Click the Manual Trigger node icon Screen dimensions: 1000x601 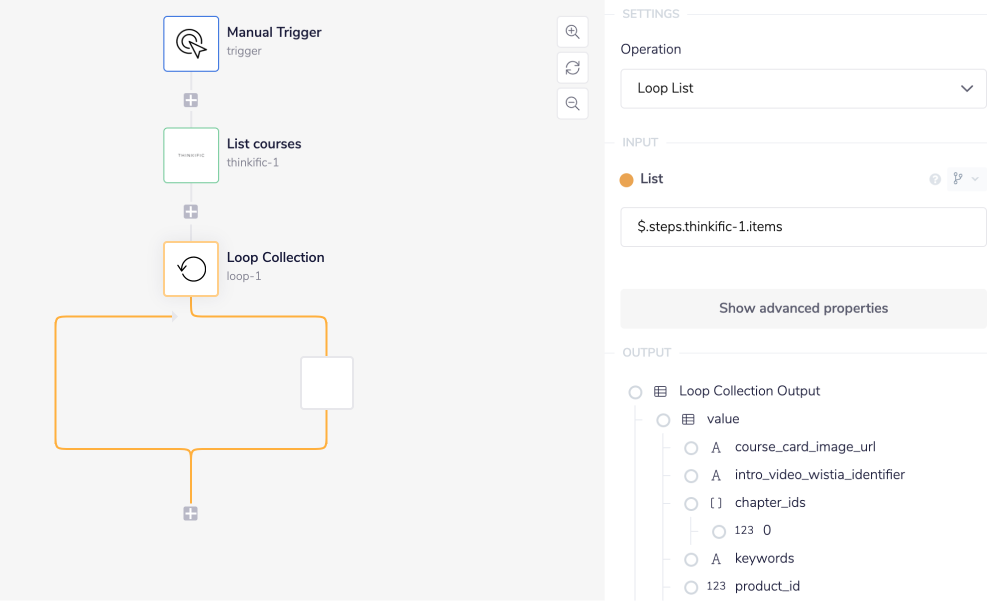coord(191,43)
